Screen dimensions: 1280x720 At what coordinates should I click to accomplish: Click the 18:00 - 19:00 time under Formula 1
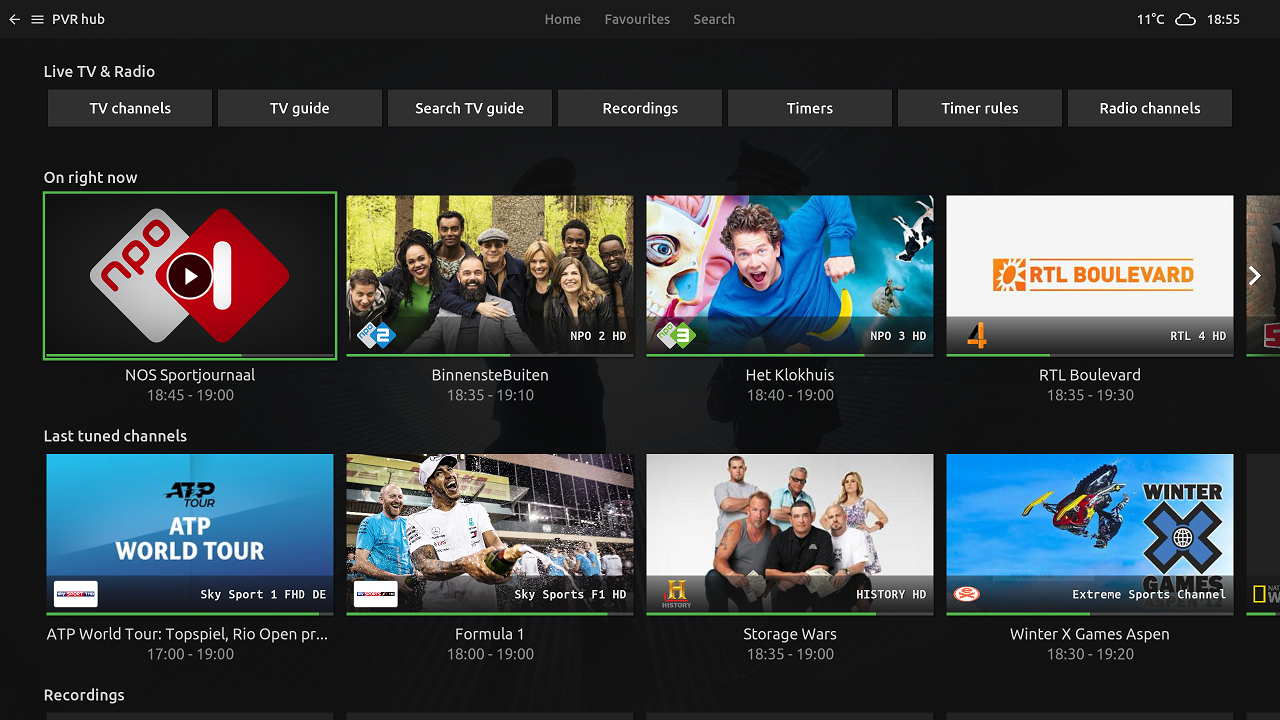click(490, 654)
